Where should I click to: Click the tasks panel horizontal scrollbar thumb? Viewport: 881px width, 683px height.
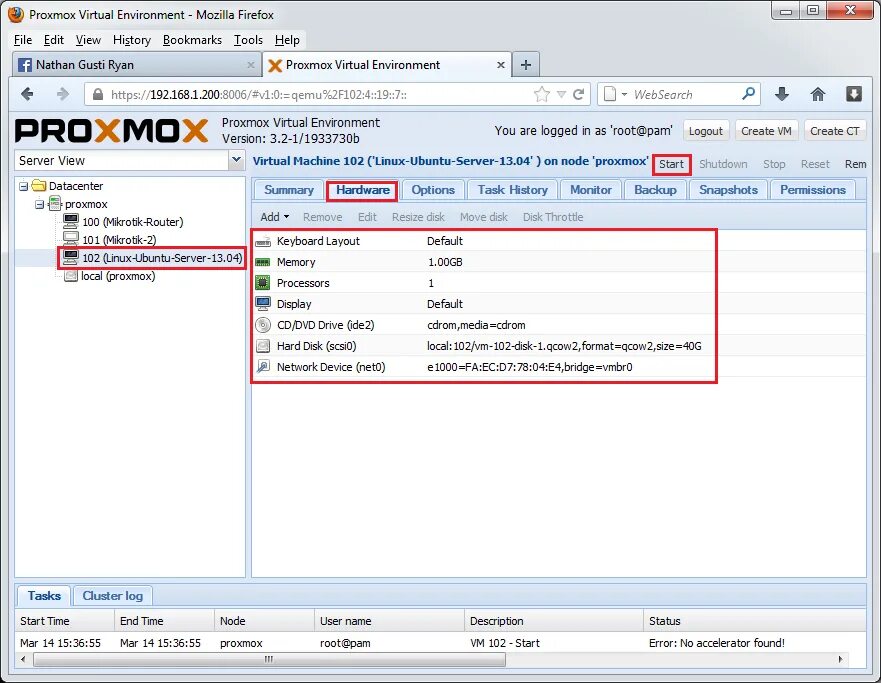269,659
